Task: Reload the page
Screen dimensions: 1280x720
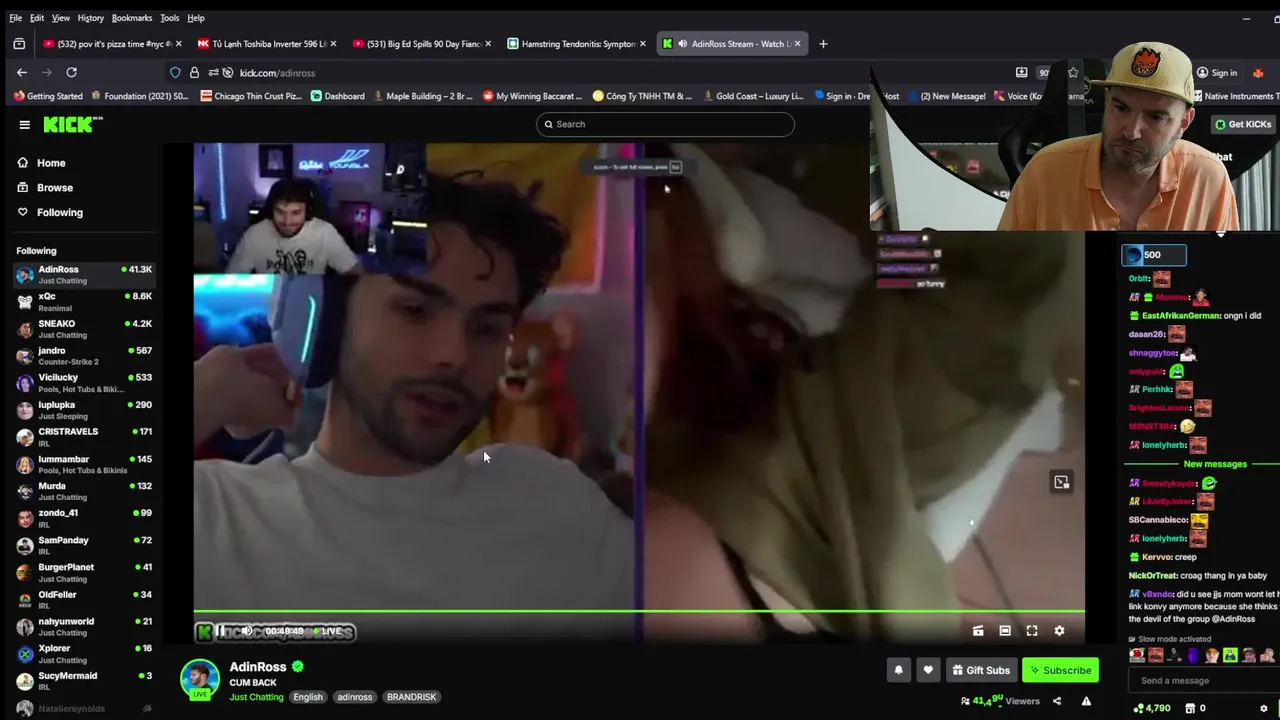Action: (x=71, y=72)
